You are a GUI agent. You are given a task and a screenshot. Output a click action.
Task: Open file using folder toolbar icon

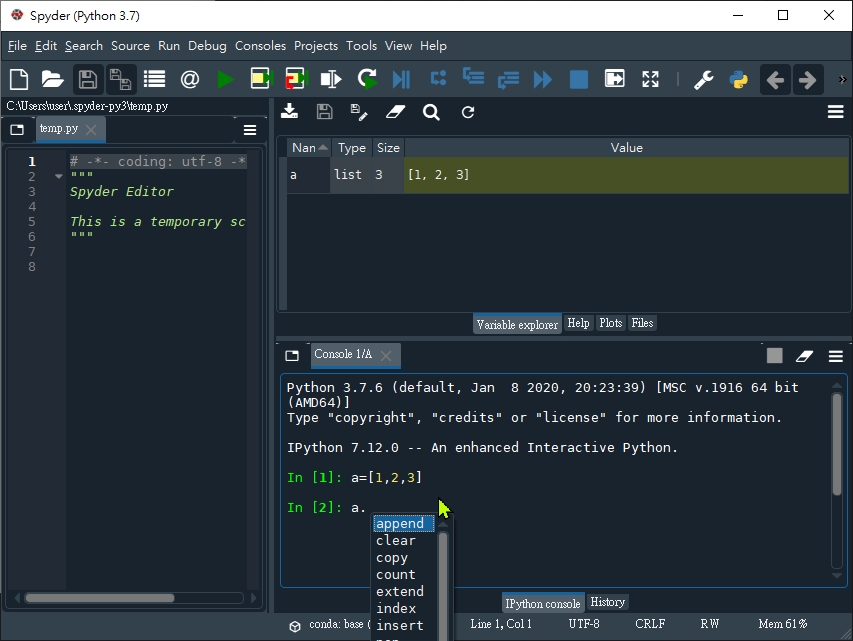(52, 79)
